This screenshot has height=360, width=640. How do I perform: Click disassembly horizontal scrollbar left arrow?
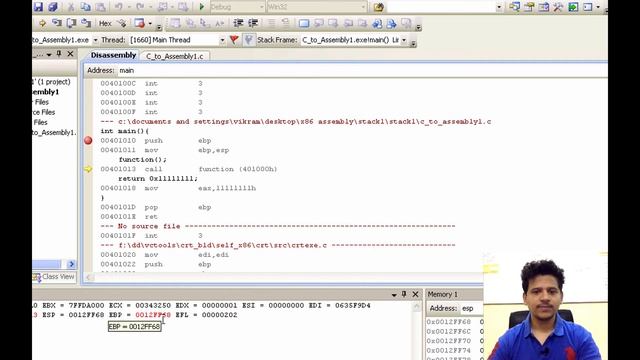click(89, 278)
